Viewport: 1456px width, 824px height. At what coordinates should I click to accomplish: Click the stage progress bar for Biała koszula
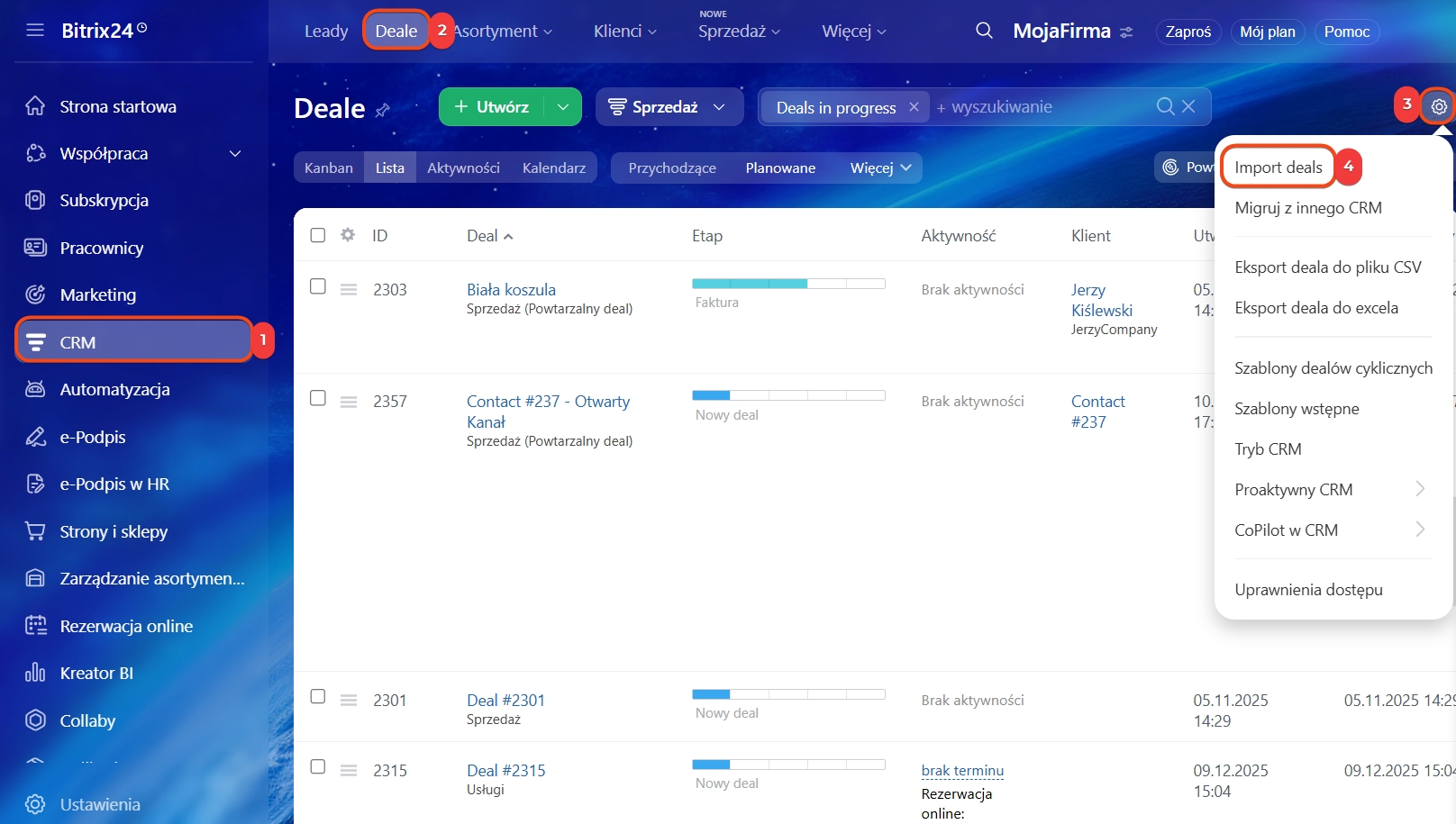tap(788, 284)
